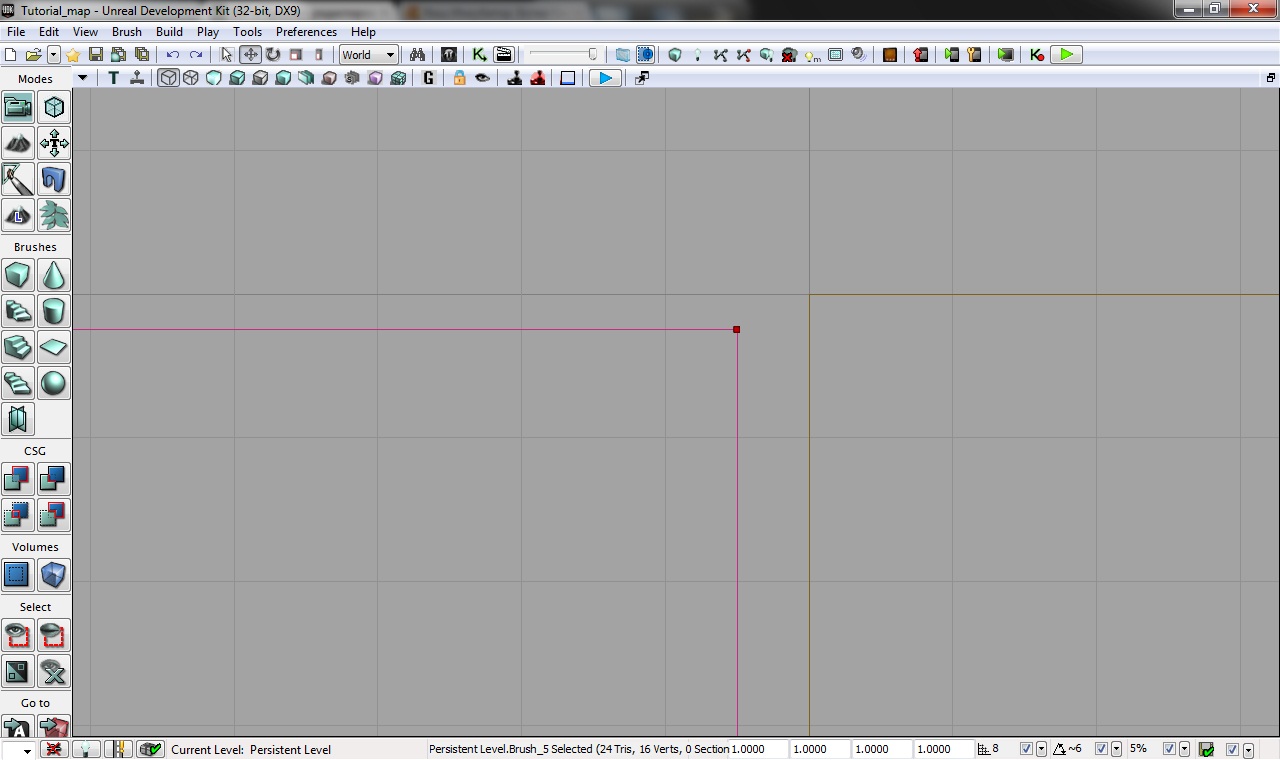Screen dimensions: 1280x760
Task: Toggle the drag grid snapping checkbox
Action: 1026,749
